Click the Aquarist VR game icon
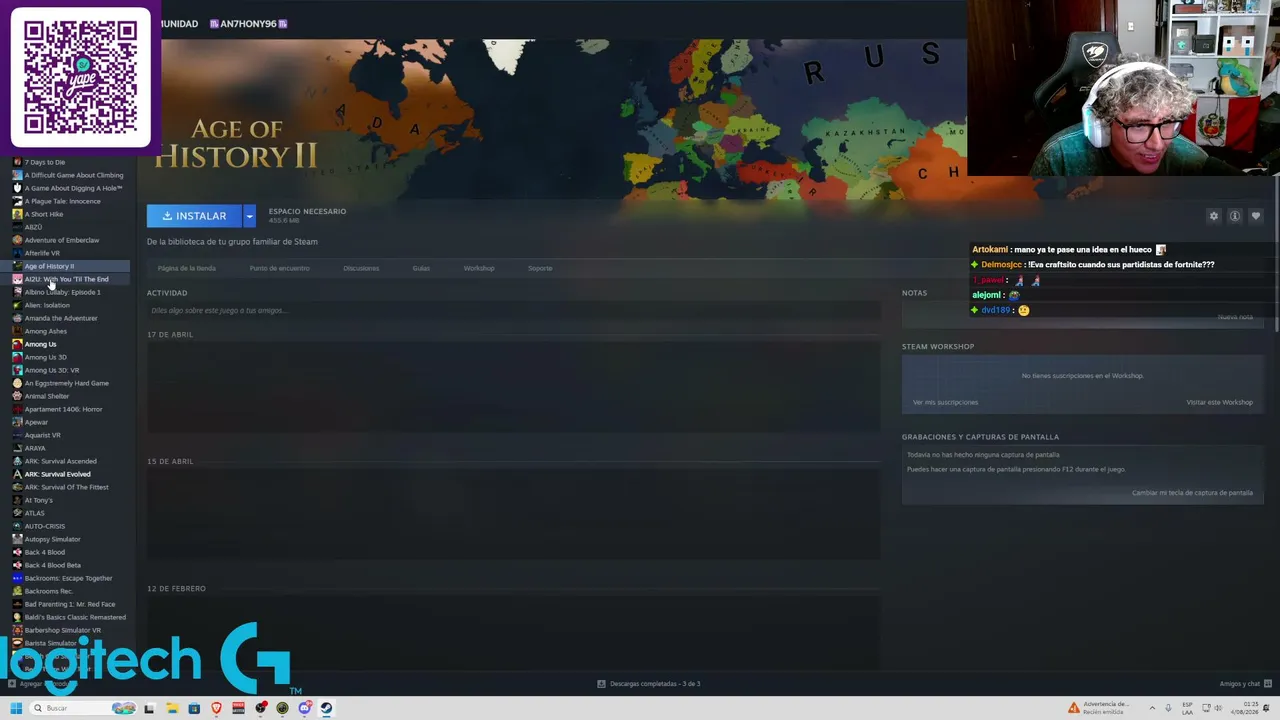 pos(17,435)
